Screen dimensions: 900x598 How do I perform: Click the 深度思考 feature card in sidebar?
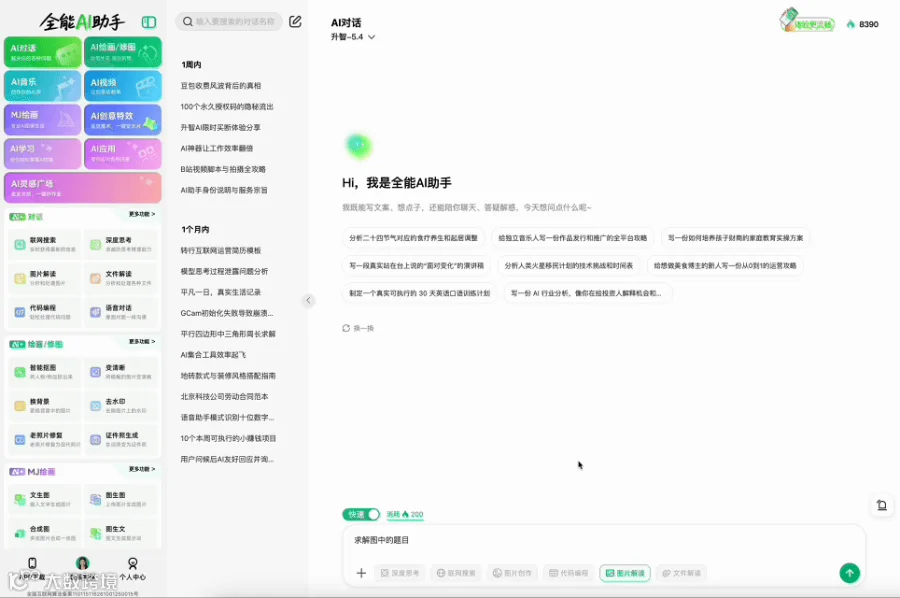pos(121,244)
